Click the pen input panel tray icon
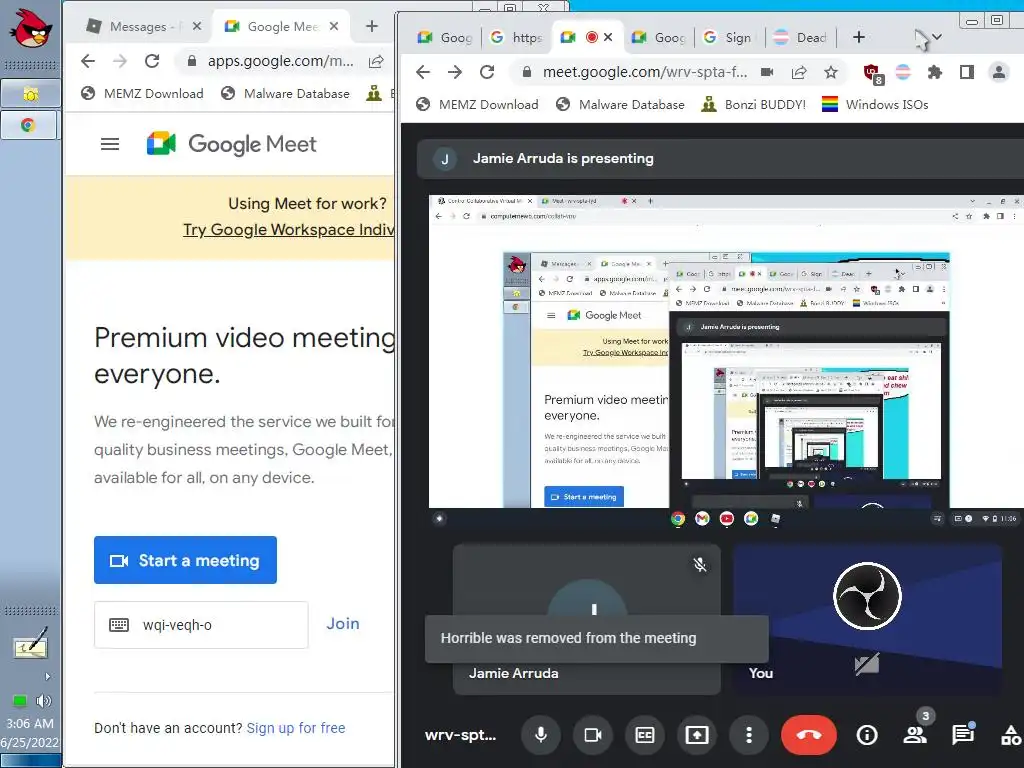 click(31, 645)
